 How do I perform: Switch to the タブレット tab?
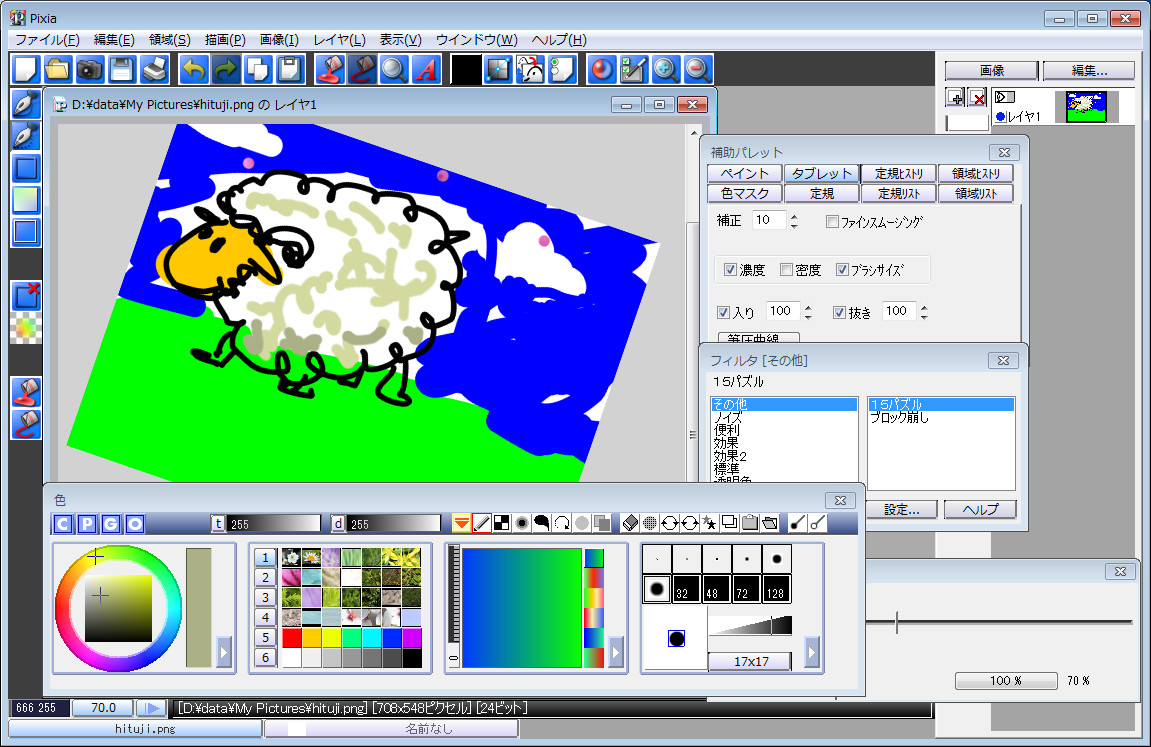821,172
